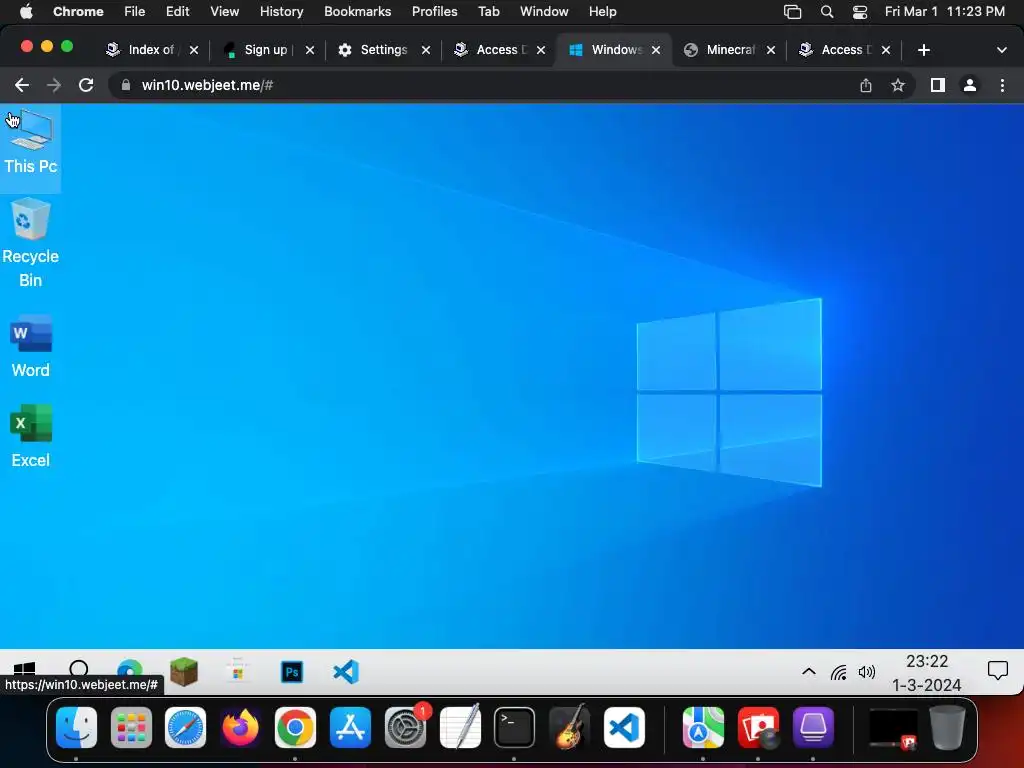Launch Firefox from the Dock
The width and height of the screenshot is (1024, 768).
(240, 728)
